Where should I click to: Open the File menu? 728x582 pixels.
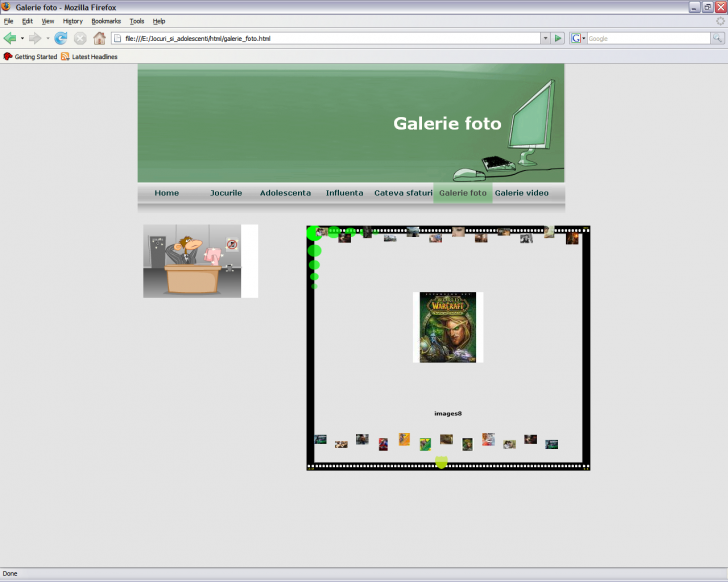click(x=8, y=21)
